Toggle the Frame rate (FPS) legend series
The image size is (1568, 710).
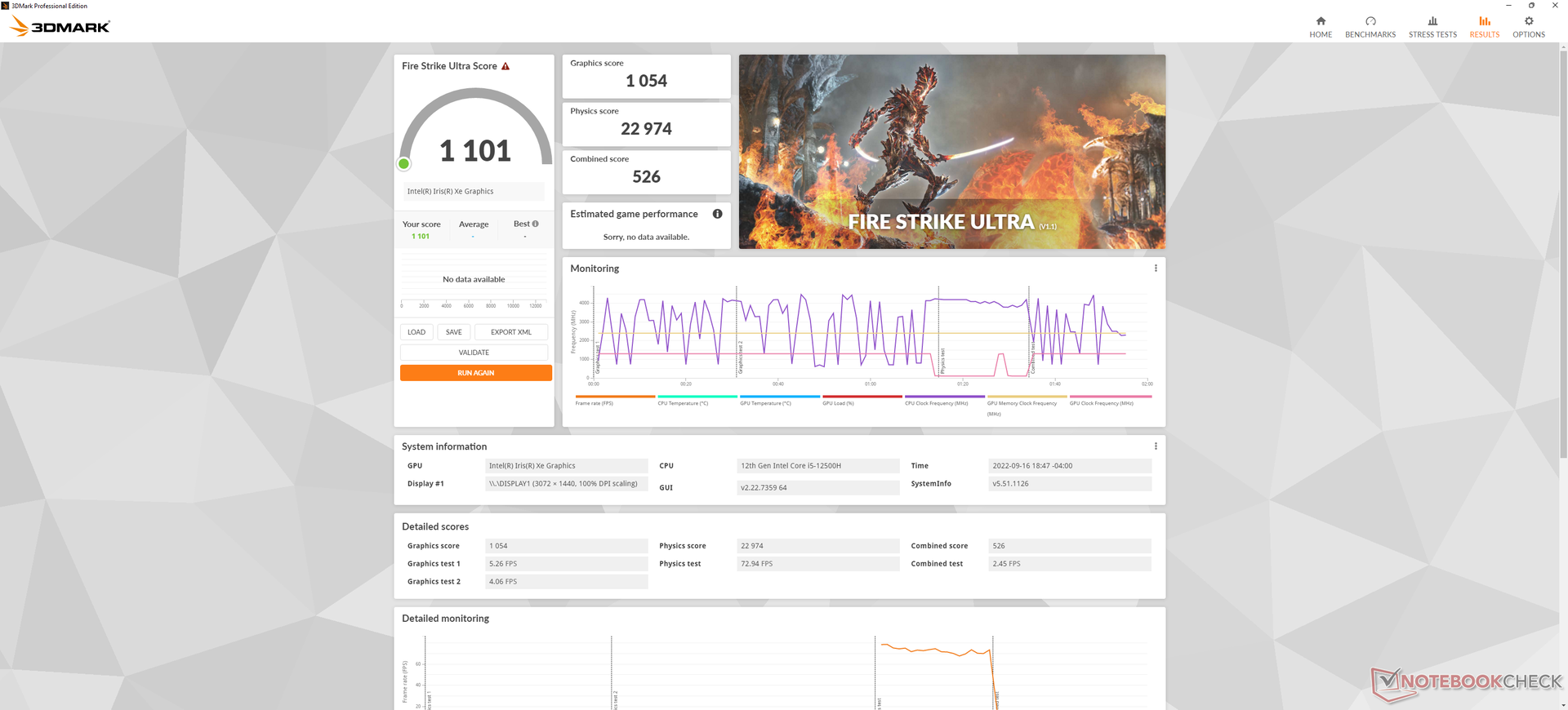point(615,401)
